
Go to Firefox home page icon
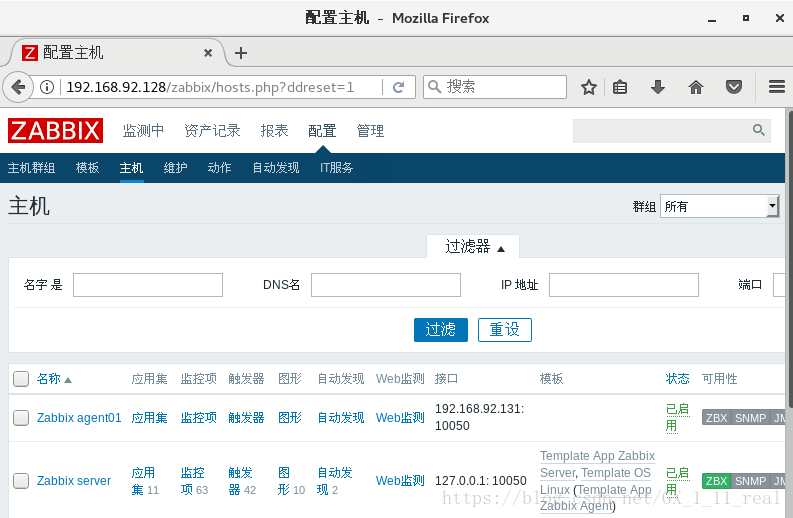(696, 87)
